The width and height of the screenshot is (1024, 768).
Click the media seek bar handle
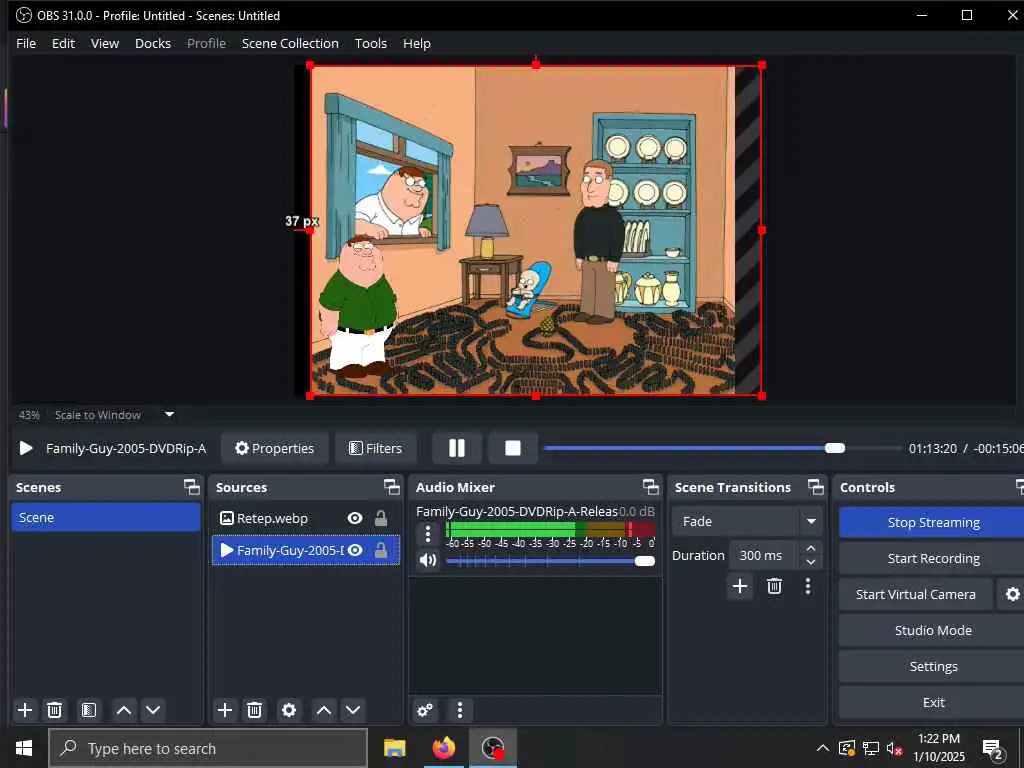[835, 448]
